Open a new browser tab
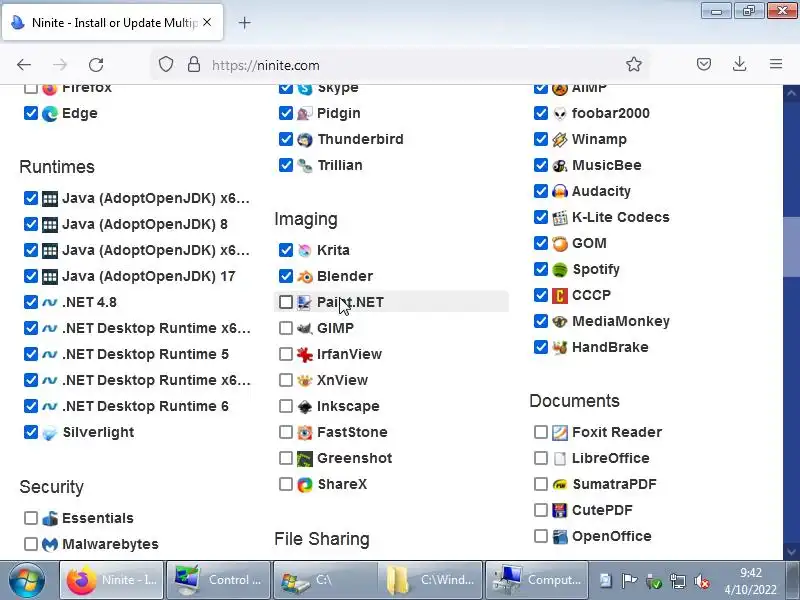The image size is (800, 600). tap(244, 22)
